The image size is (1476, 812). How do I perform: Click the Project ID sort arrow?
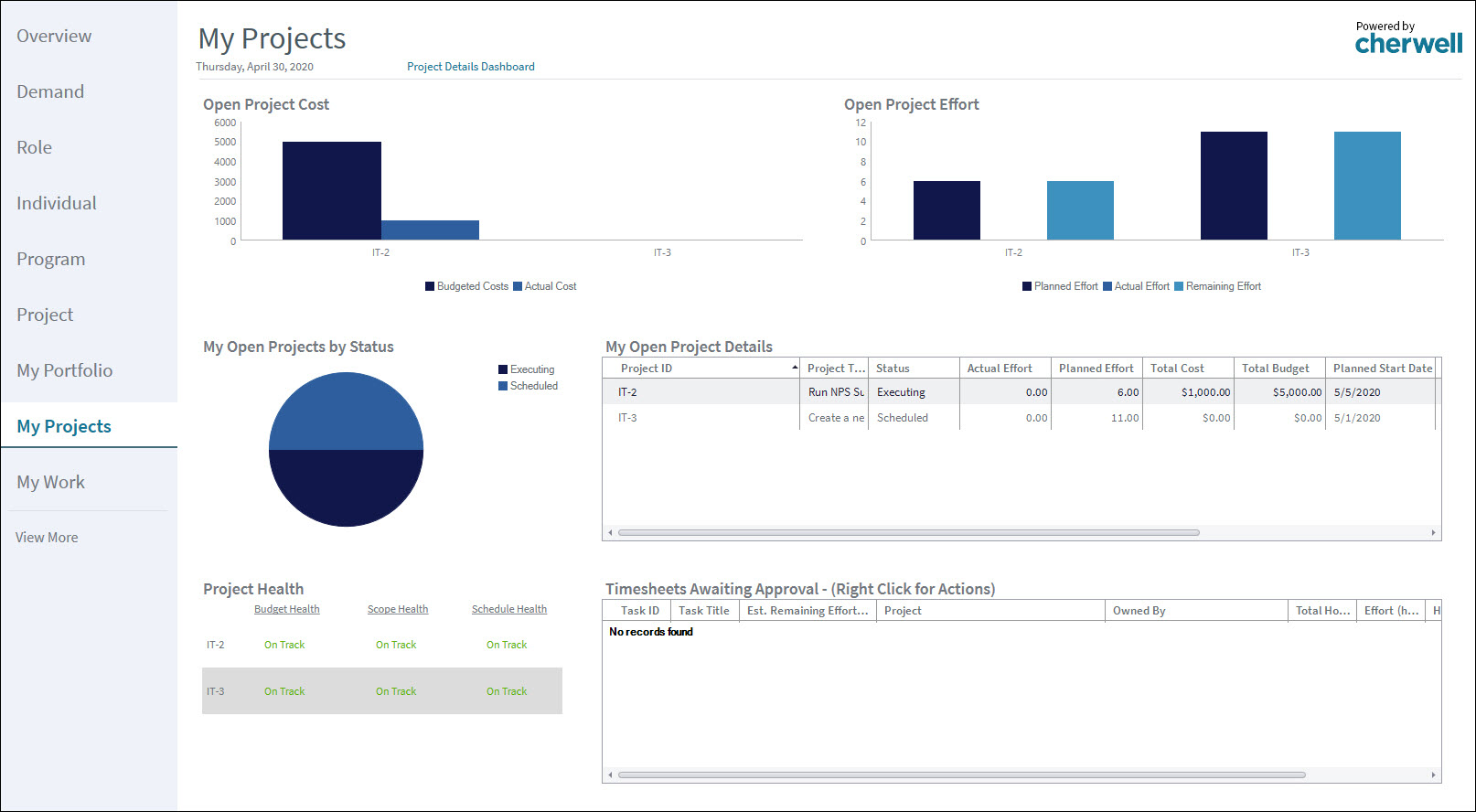[x=794, y=368]
